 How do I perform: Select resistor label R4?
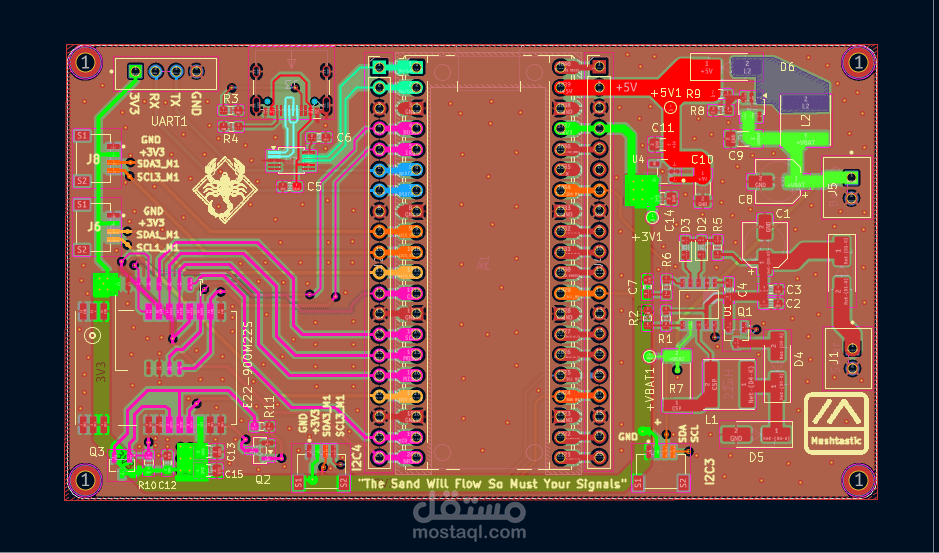tap(231, 139)
